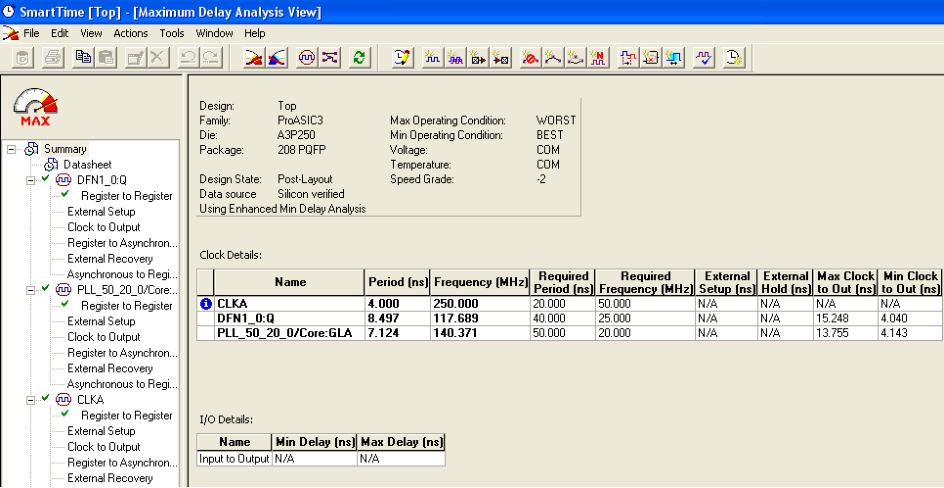Image resolution: width=944 pixels, height=488 pixels.
Task: Click the Add Maximum Delay constraint icon
Action: [x=552, y=58]
